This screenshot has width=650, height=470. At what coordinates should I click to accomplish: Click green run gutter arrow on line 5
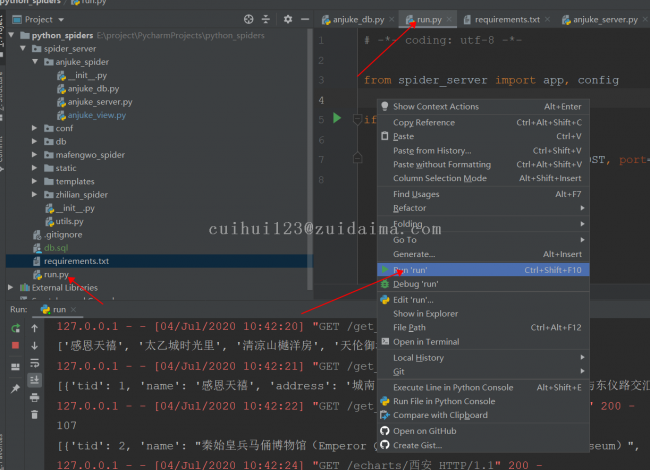pyautogui.click(x=337, y=119)
